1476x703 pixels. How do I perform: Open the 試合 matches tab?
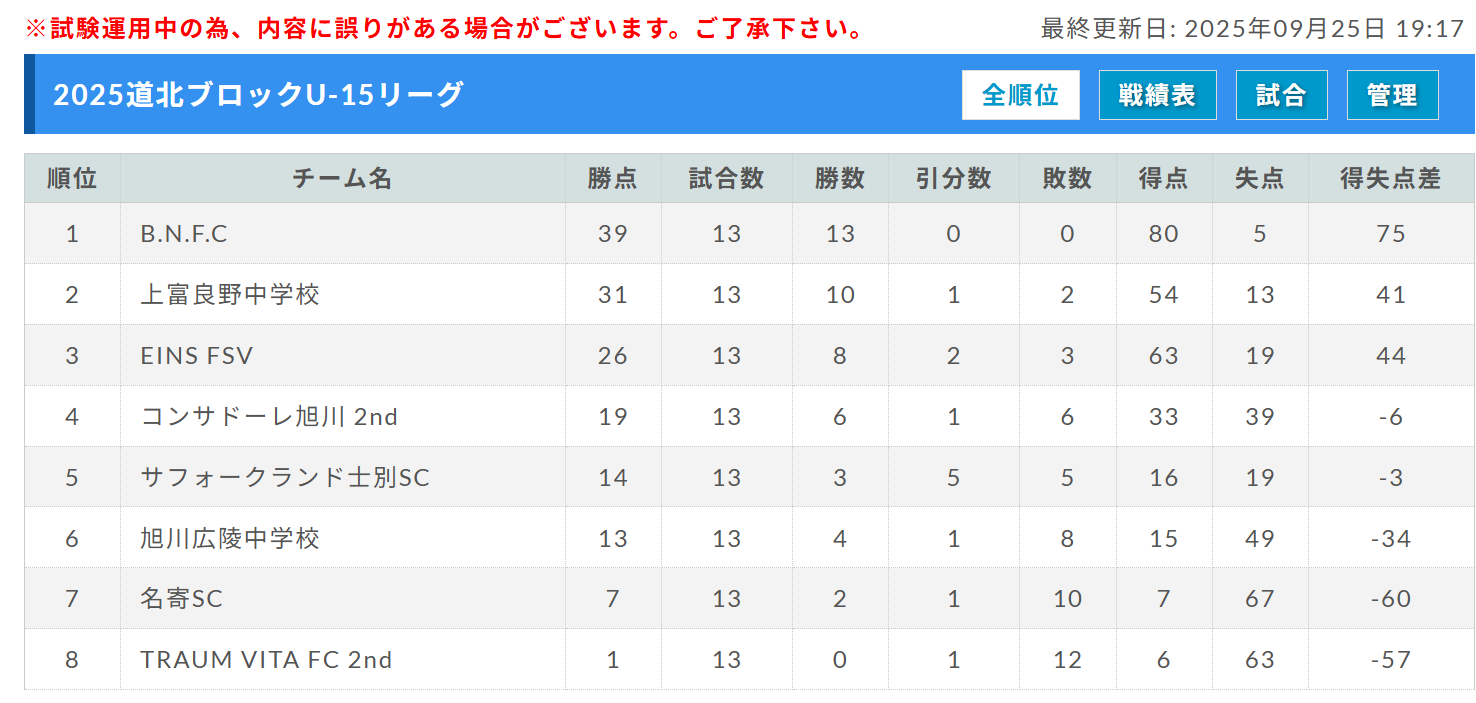(x=1281, y=95)
